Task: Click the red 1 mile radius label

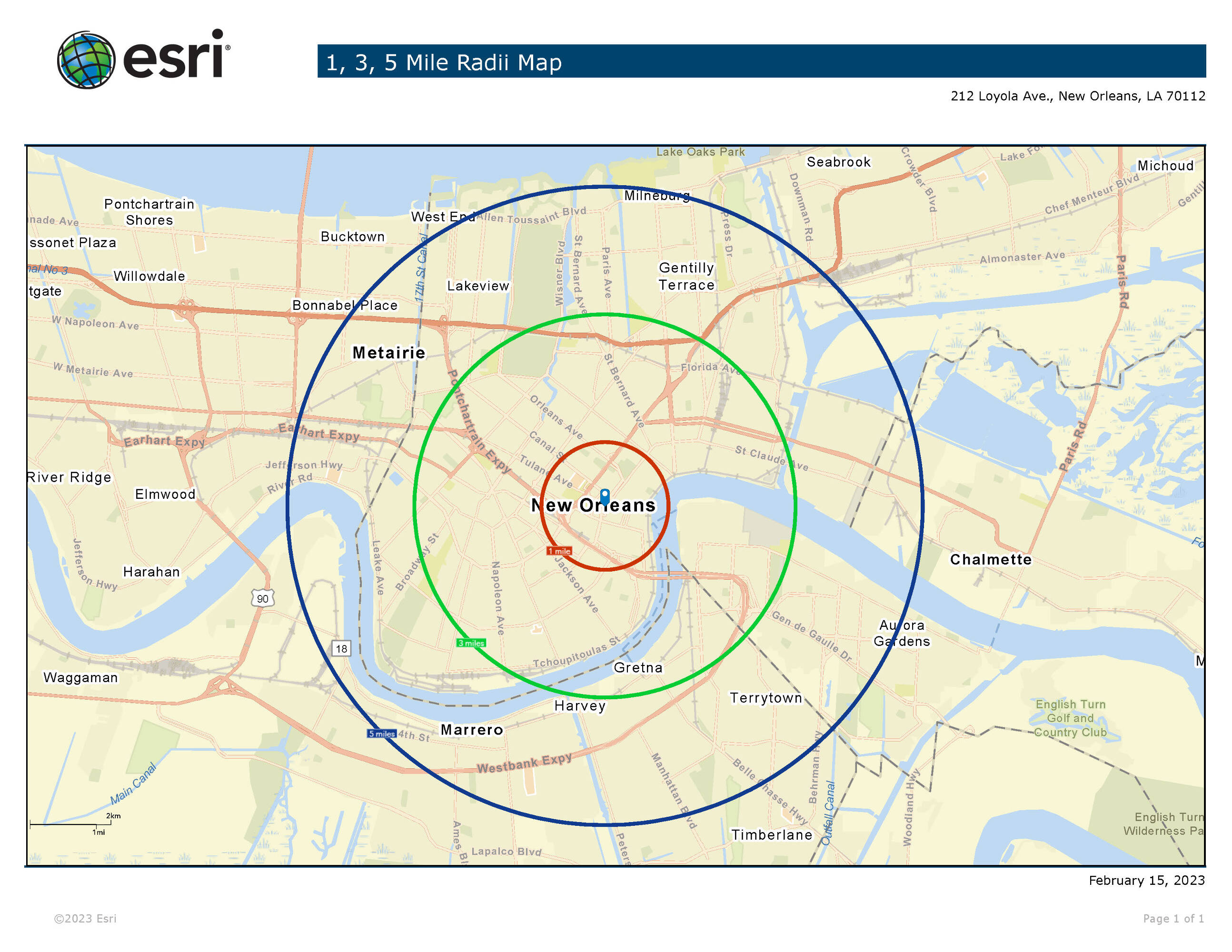Action: [559, 551]
